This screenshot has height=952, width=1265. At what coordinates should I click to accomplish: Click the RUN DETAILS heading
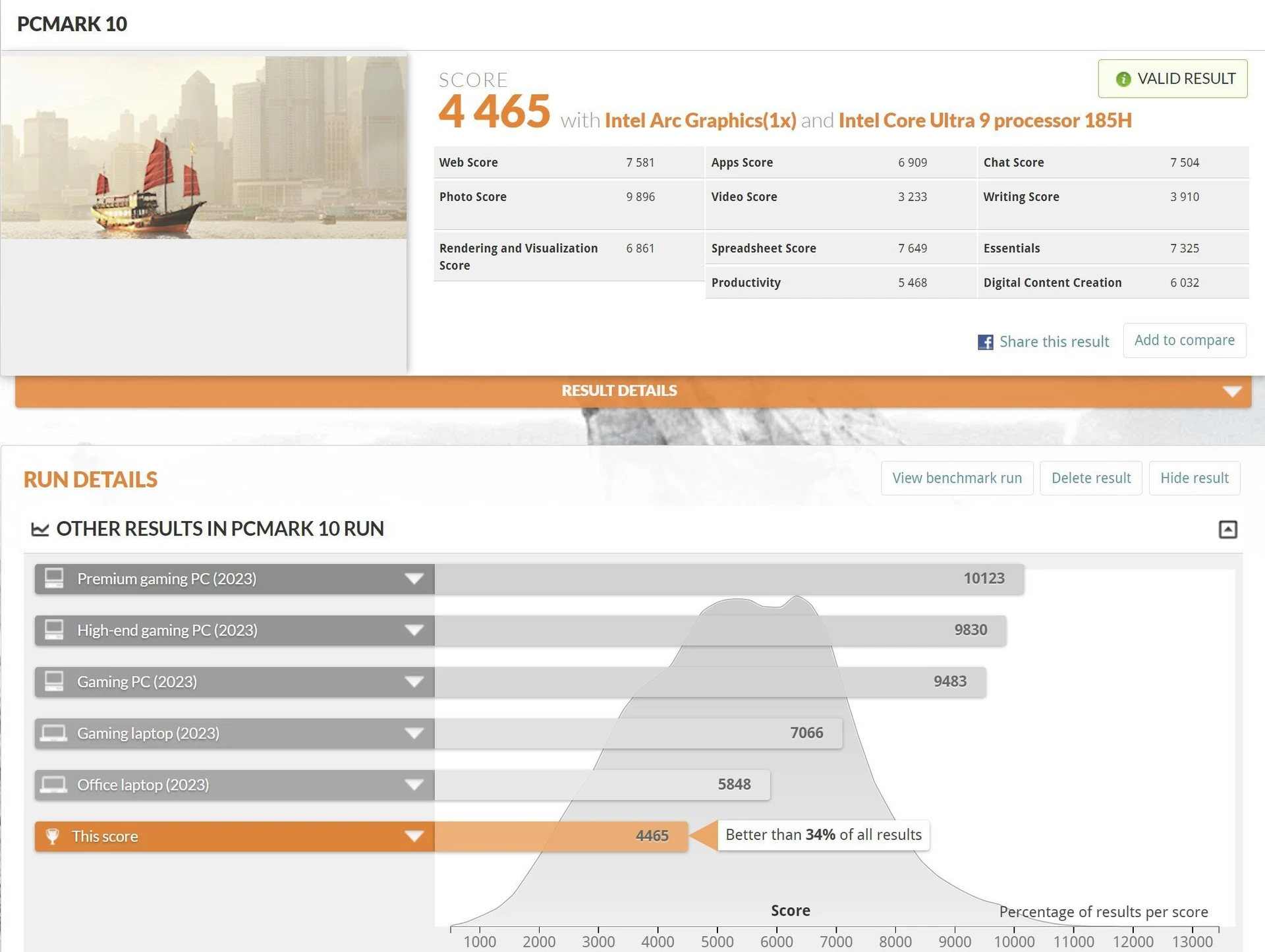pyautogui.click(x=90, y=480)
